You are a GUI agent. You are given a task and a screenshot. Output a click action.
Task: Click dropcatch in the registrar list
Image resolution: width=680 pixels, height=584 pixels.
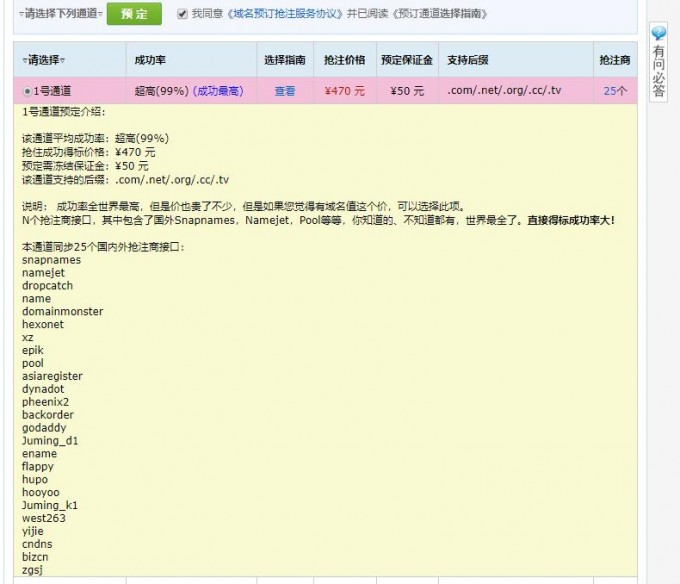47,286
